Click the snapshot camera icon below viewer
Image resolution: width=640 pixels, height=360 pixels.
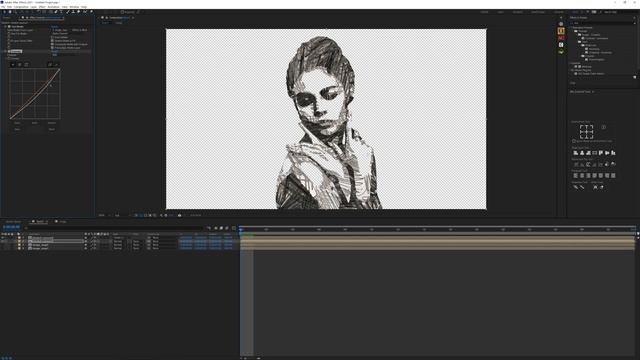coord(180,215)
